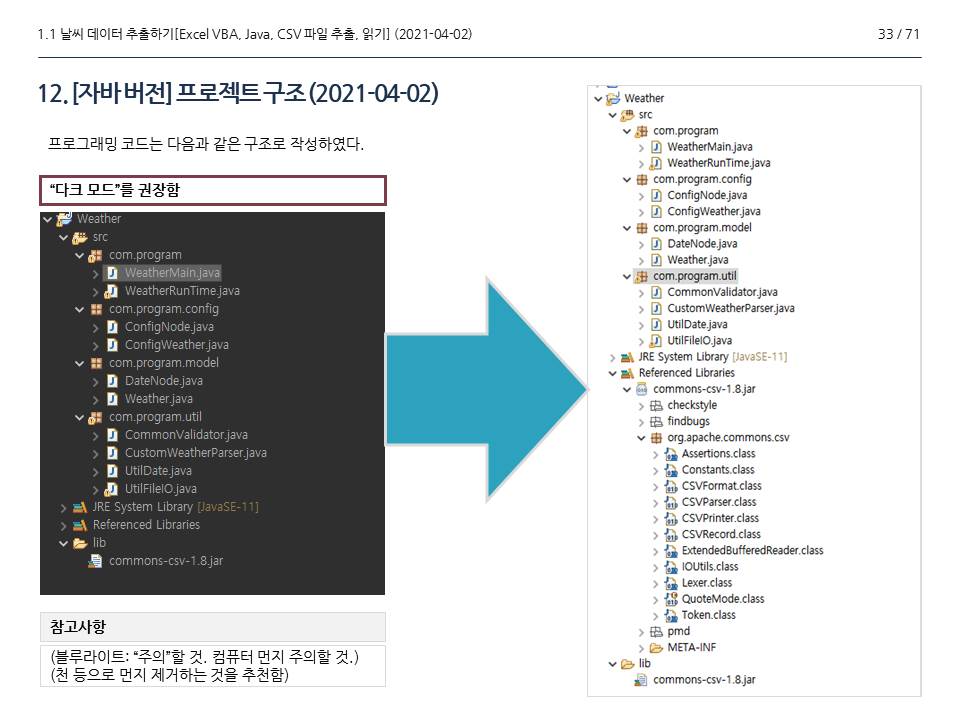
Task: Click org.apache.commons.csv package icon
Action: coord(656,438)
